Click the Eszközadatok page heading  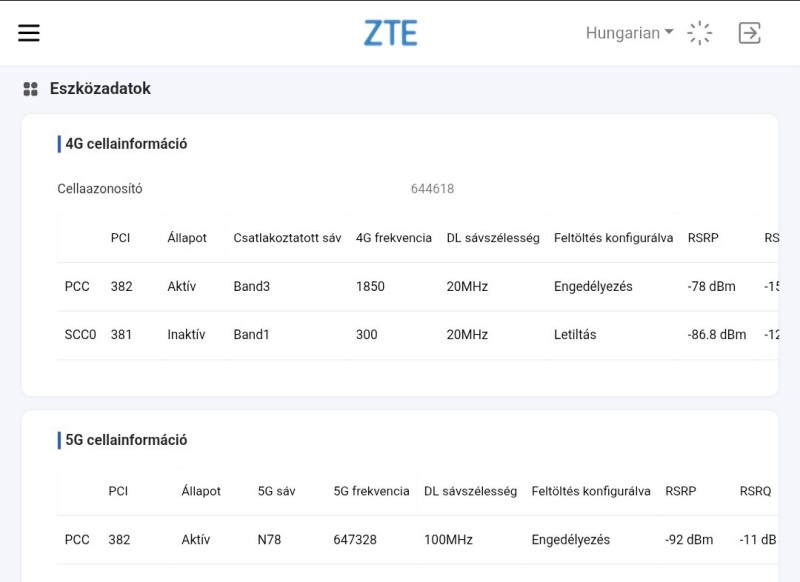point(100,89)
